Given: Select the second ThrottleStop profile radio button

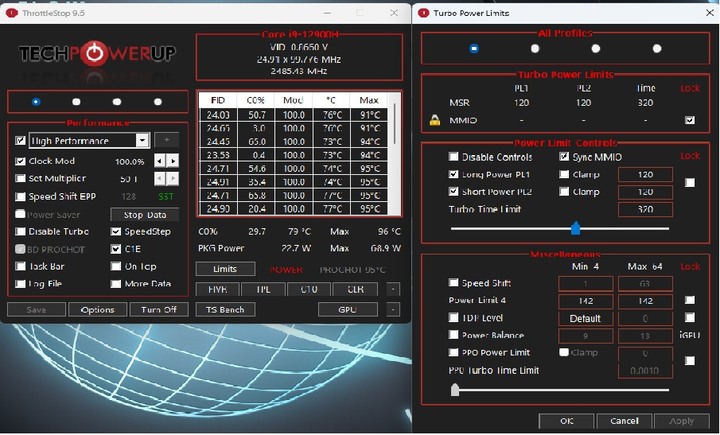Looking at the screenshot, I should [76, 102].
